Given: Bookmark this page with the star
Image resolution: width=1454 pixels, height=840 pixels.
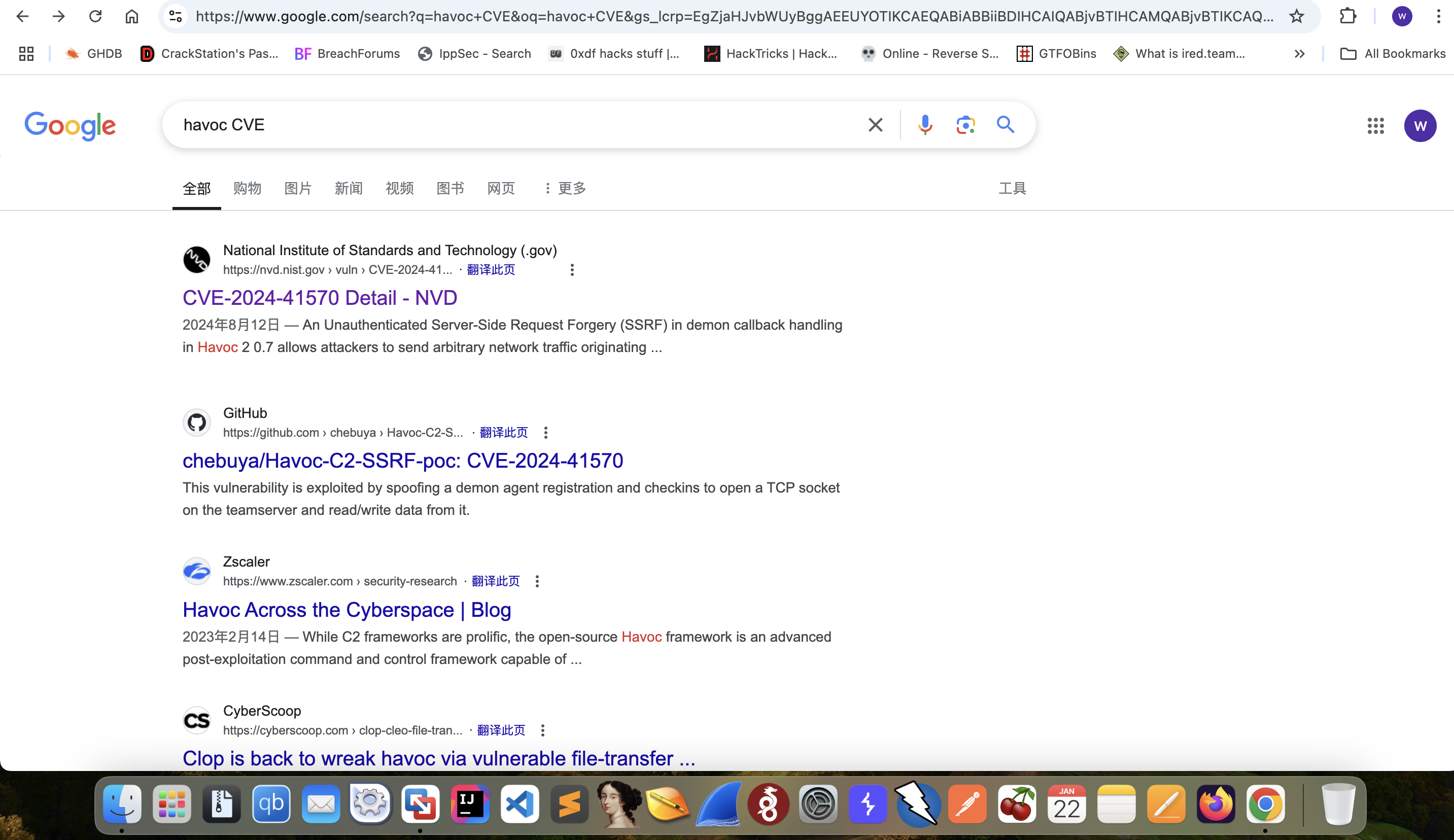Looking at the screenshot, I should click(x=1297, y=16).
